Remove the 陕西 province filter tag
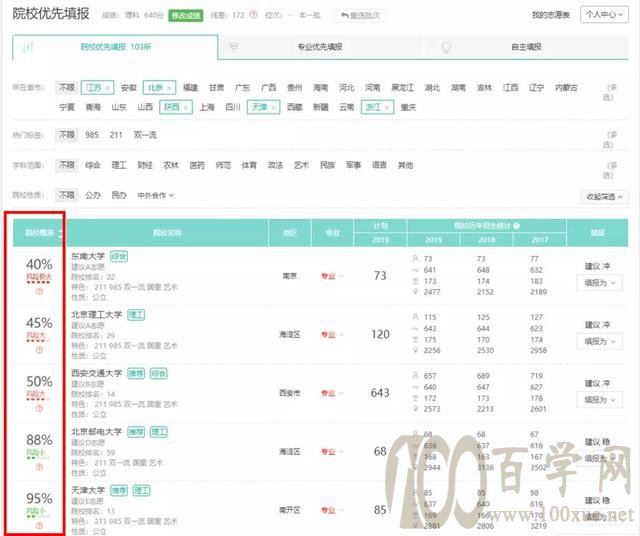640x536 pixels. (x=186, y=107)
